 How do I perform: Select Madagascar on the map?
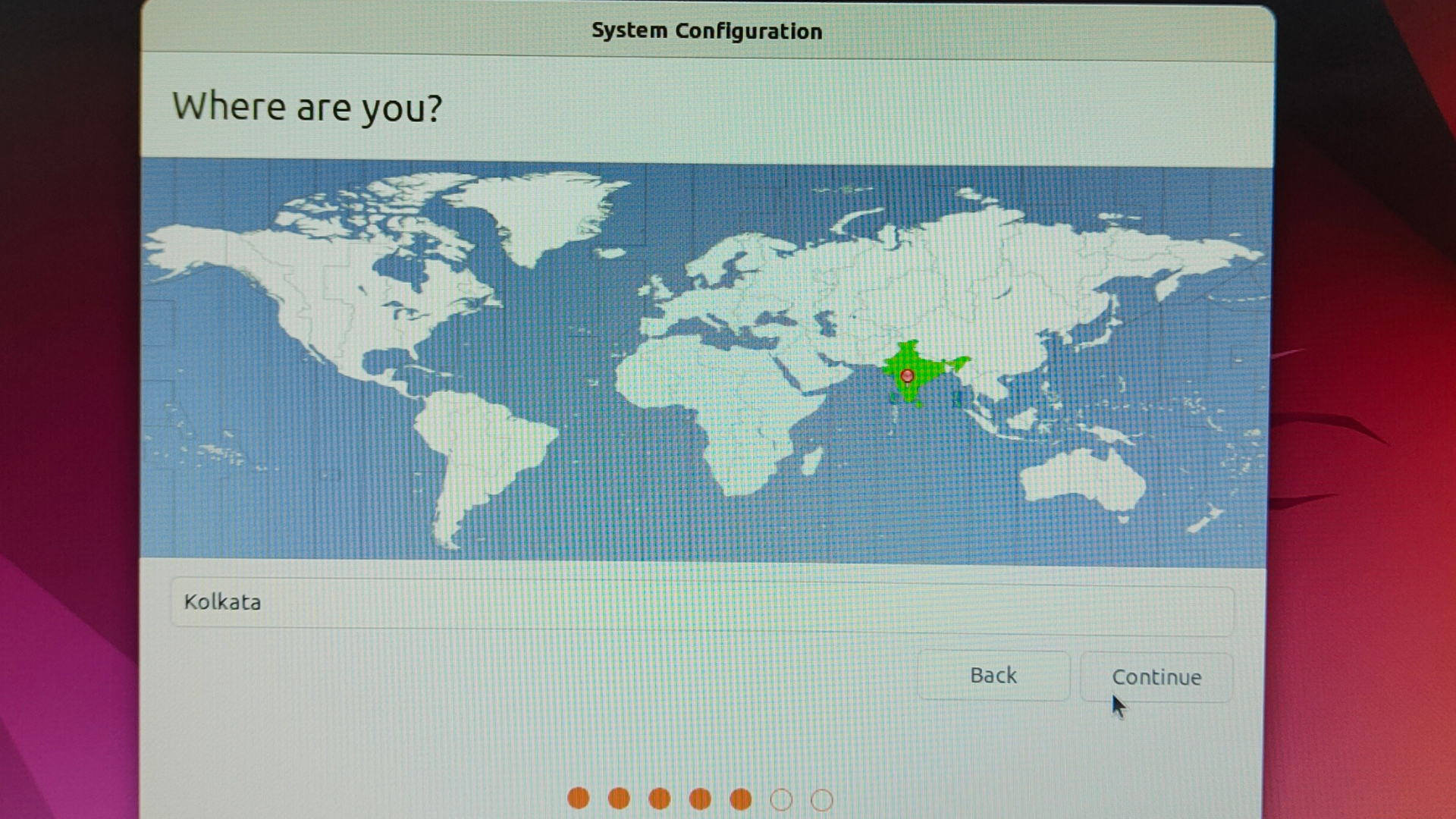pyautogui.click(x=810, y=460)
